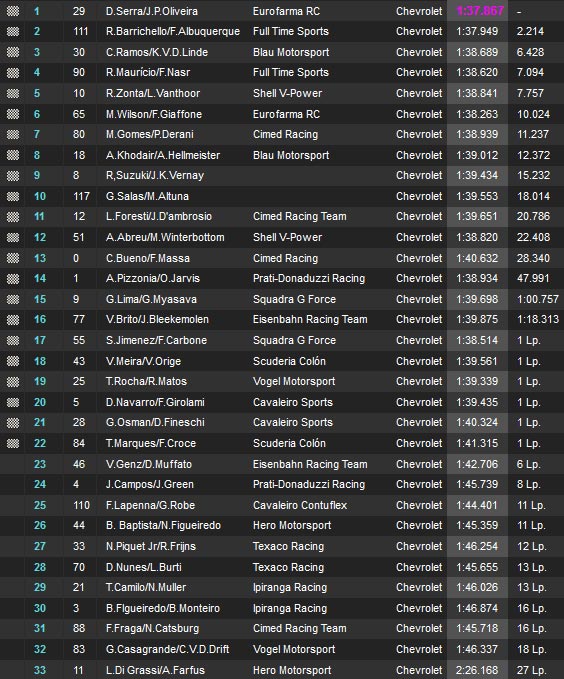
Task: Select driver pair V.Genz/D.Muffato
Action: click(149, 464)
